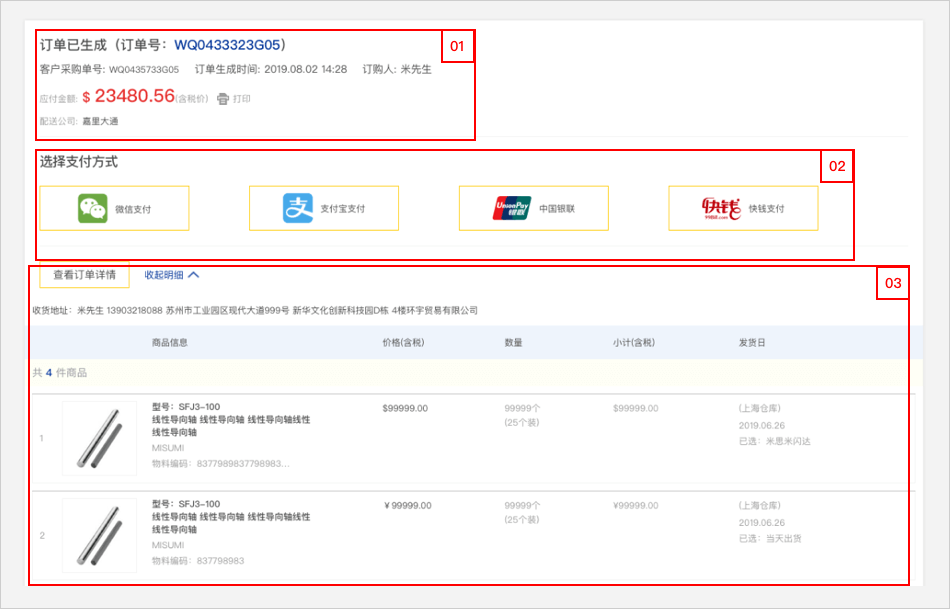Open 查看订单详情 button
This screenshot has width=950, height=609.
click(x=84, y=274)
